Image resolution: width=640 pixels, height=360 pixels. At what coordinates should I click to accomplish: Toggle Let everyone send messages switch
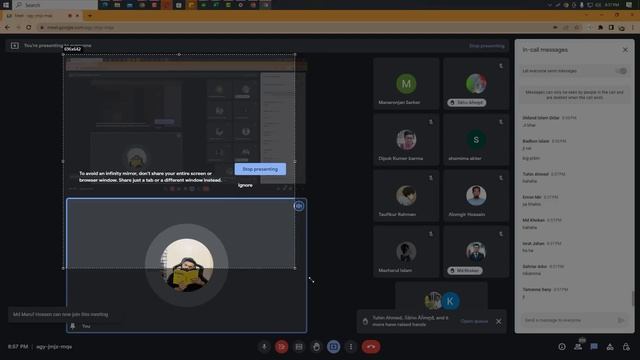[x=621, y=71]
